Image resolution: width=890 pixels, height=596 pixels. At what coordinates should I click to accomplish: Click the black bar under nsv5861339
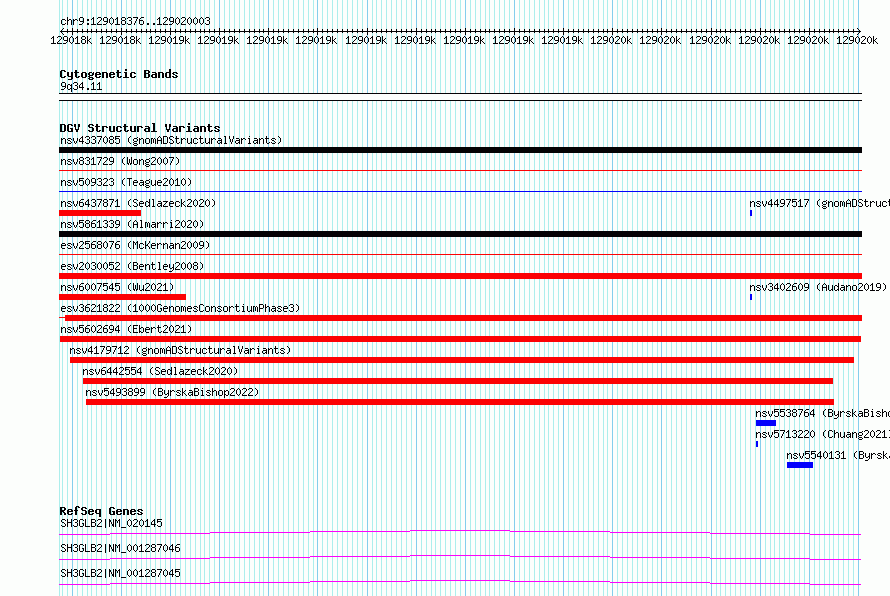pyautogui.click(x=460, y=234)
